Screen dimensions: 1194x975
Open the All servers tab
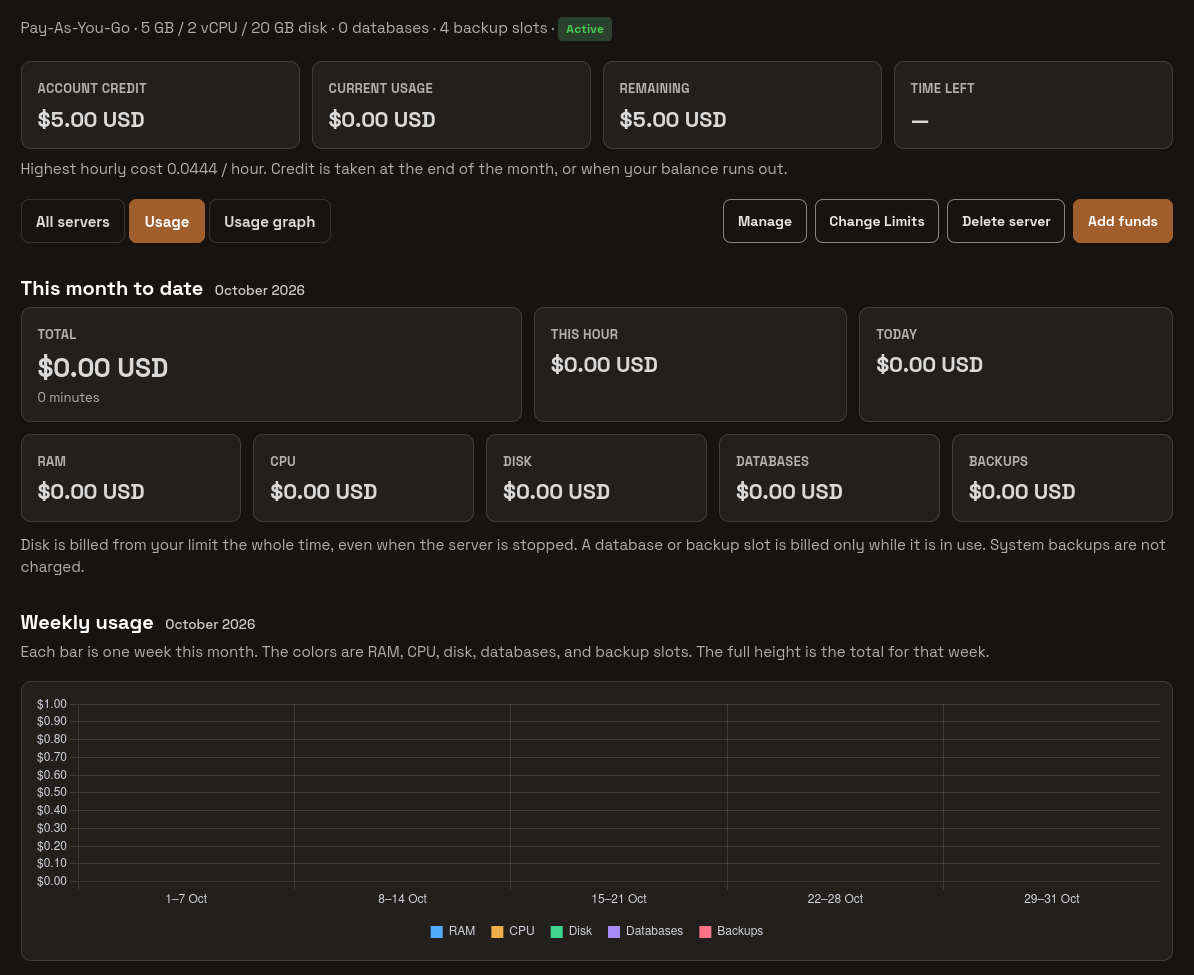tap(72, 222)
